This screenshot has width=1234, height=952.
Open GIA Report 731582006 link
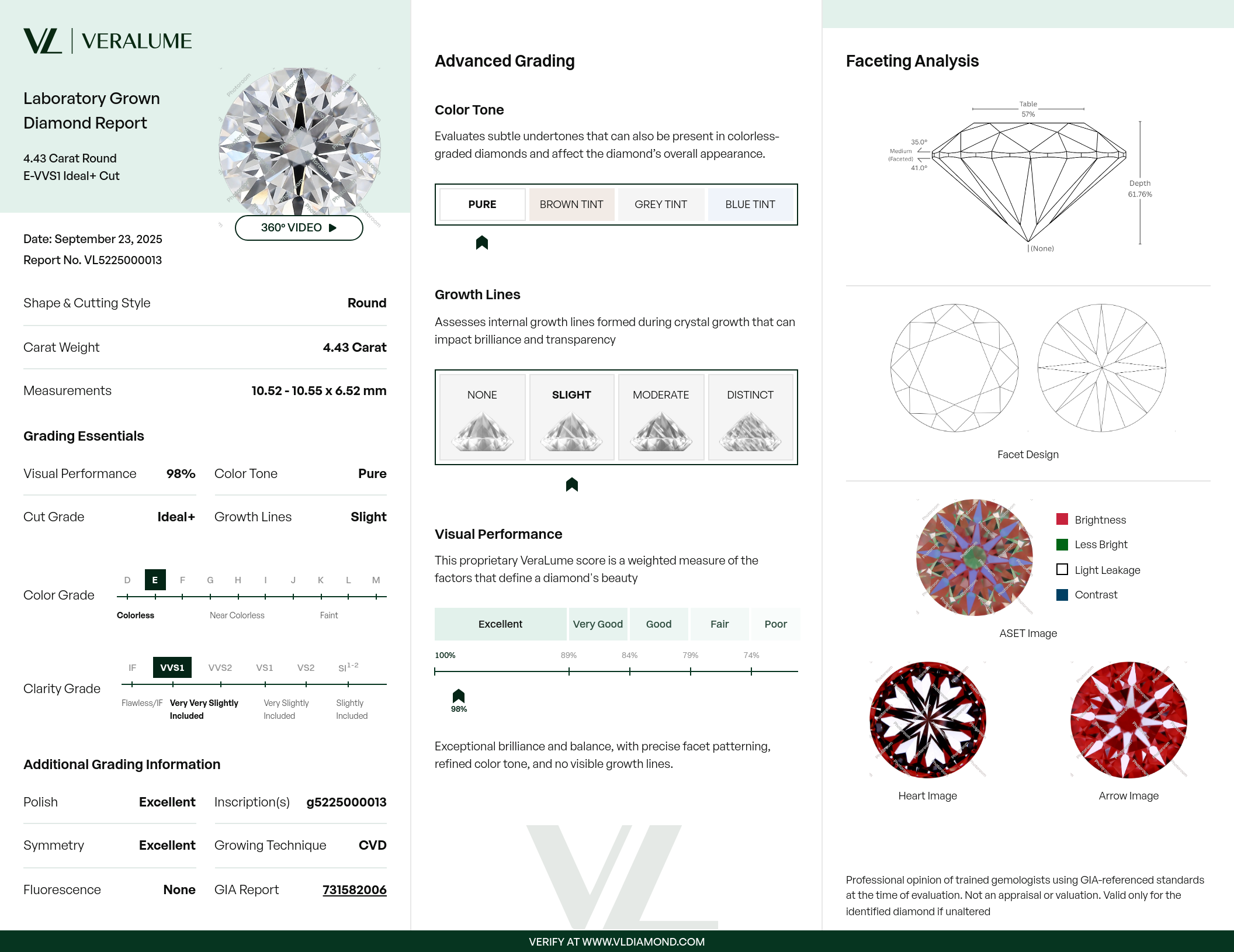click(x=354, y=889)
